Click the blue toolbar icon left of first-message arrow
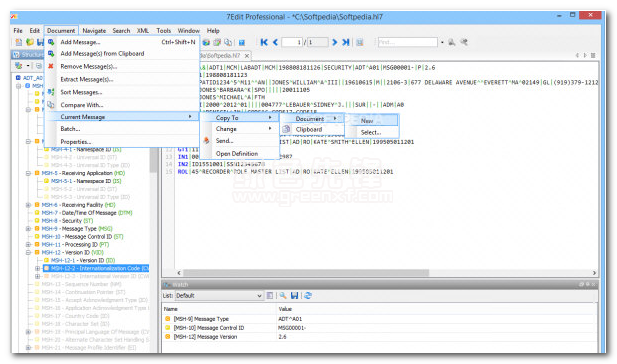Viewport: 617px width, 364px height. click(242, 42)
